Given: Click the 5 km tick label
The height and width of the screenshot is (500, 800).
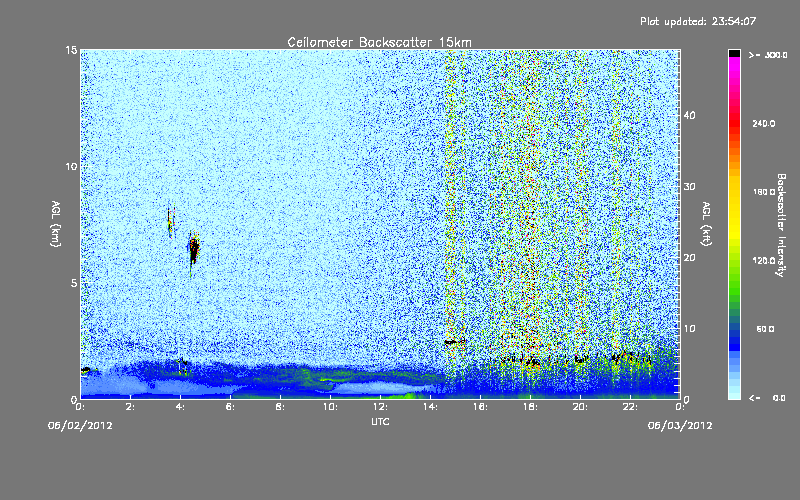Looking at the screenshot, I should pyautogui.click(x=74, y=283).
